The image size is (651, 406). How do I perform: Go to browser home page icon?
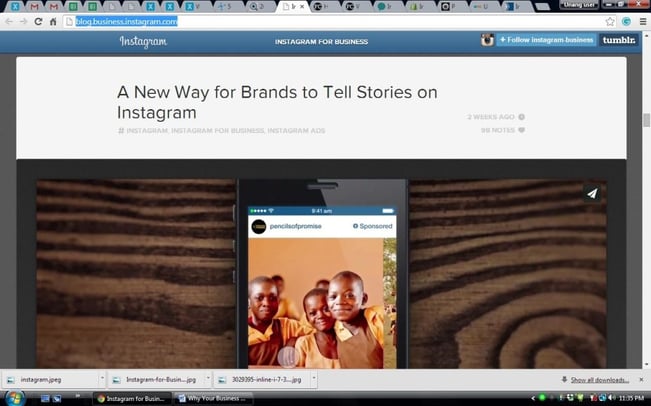coord(53,21)
